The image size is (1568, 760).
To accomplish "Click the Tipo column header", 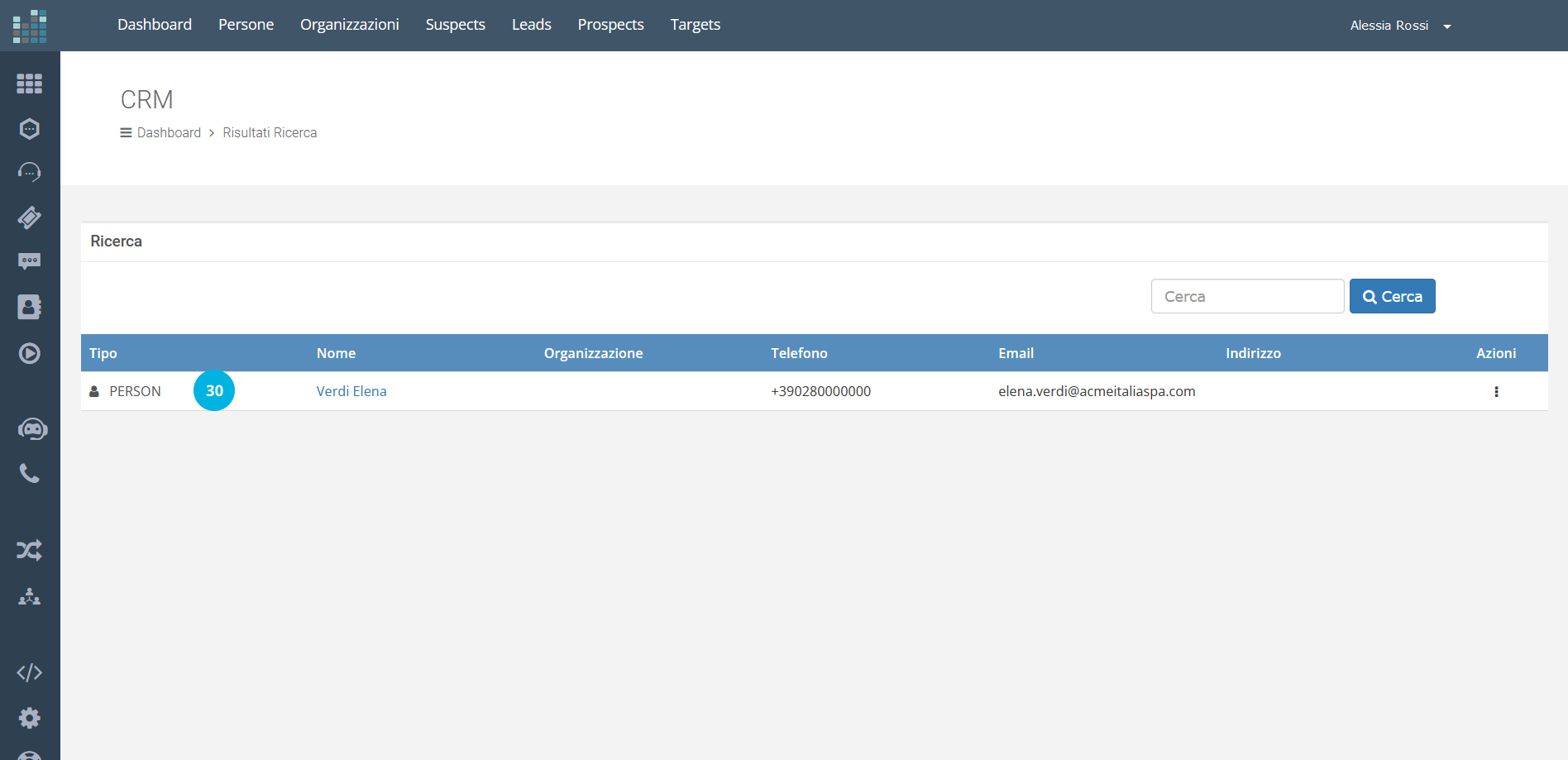I will point(103,353).
